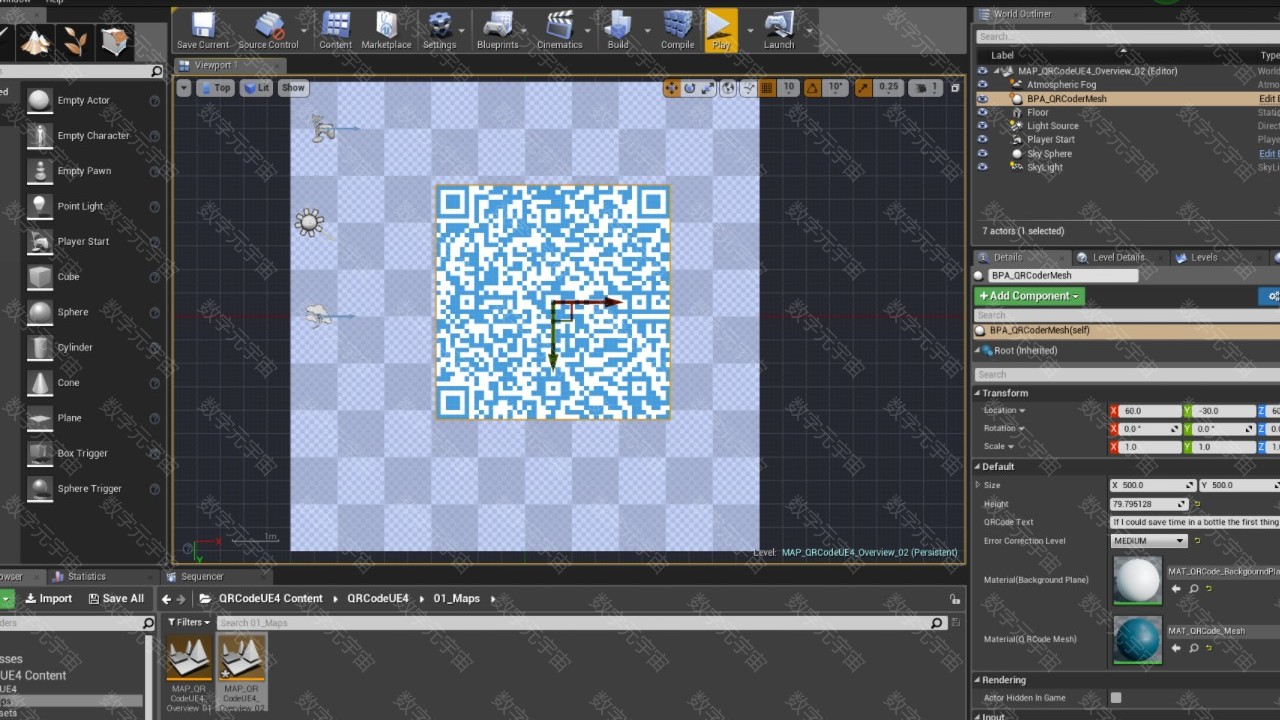Toggle grid snapping icon in viewport
The image size is (1280, 720).
(767, 88)
